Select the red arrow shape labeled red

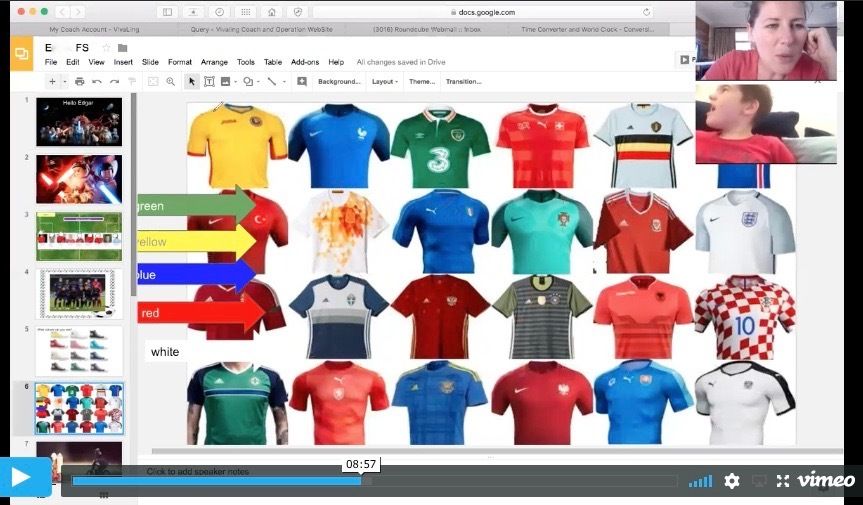pyautogui.click(x=201, y=312)
